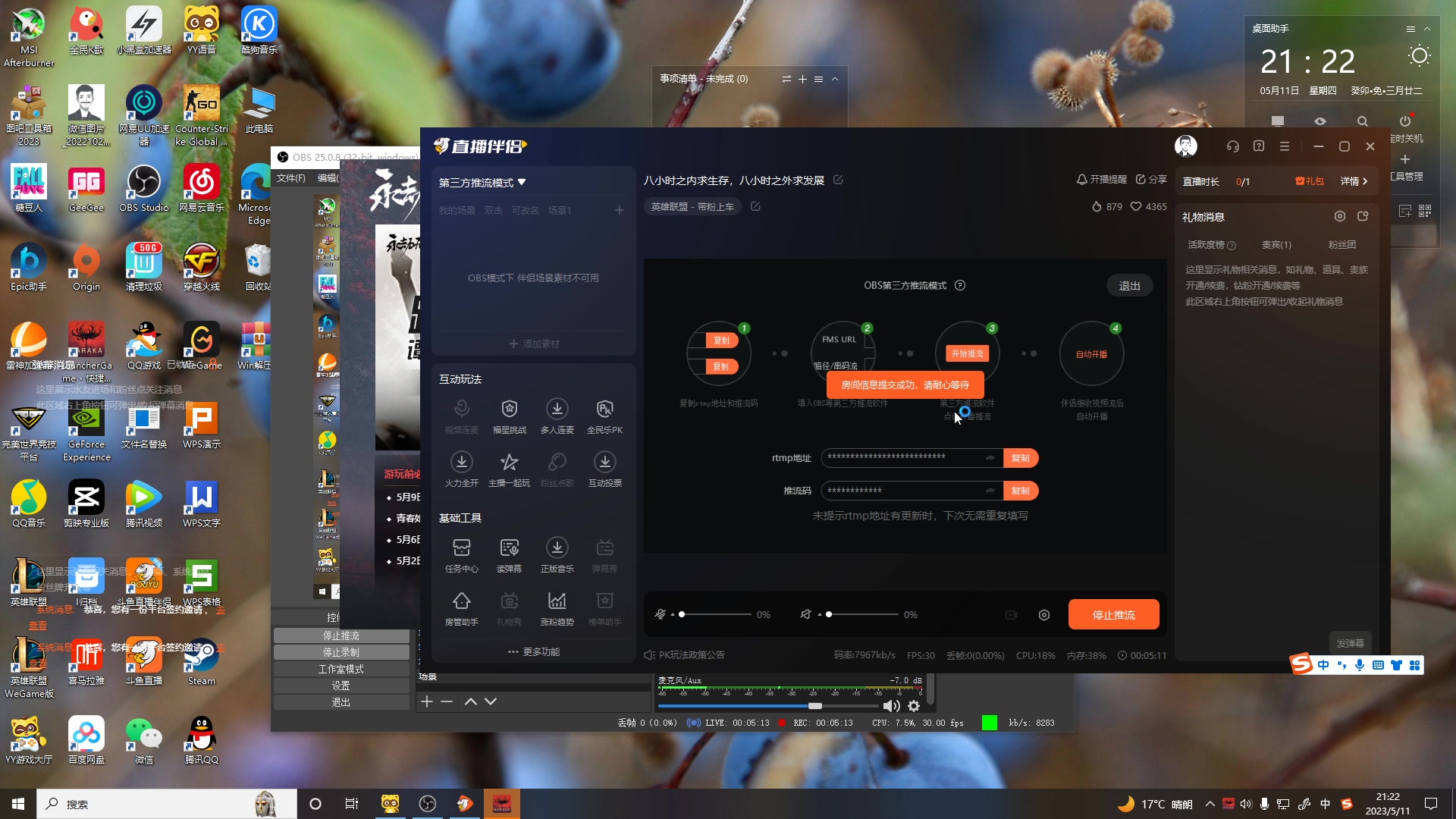Collapse the 事项清单 widget arrow
The height and width of the screenshot is (819, 1456).
click(835, 79)
